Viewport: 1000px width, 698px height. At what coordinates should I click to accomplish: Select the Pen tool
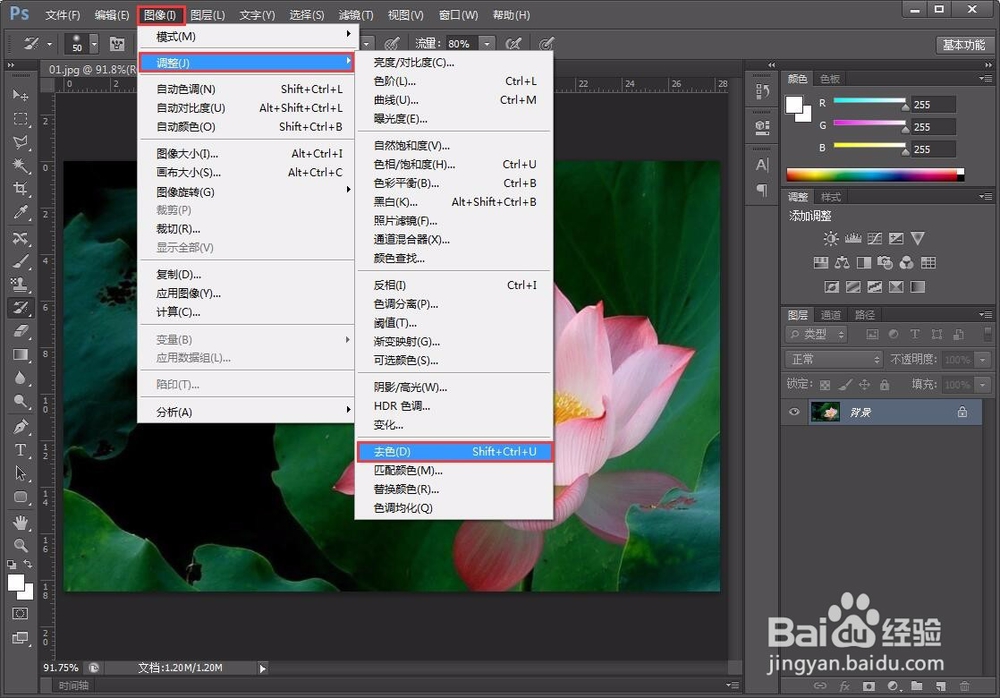22,427
